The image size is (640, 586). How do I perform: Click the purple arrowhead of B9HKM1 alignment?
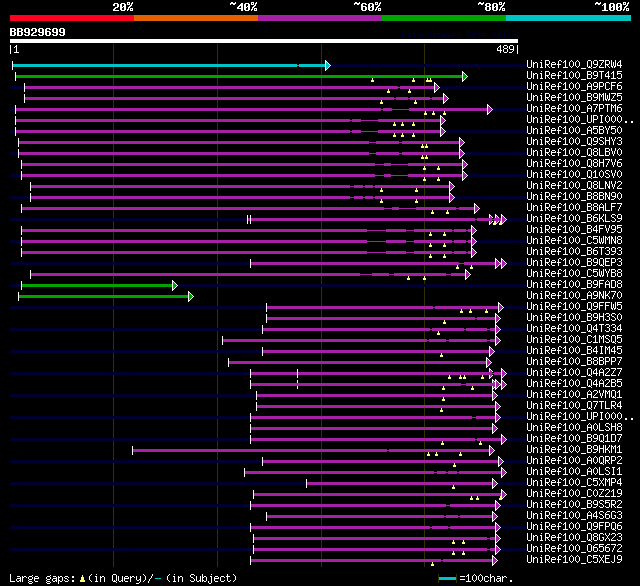pyautogui.click(x=491, y=451)
